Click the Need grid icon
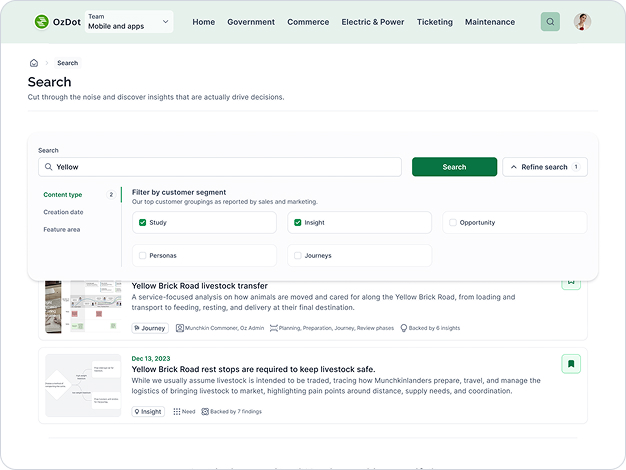 click(177, 411)
